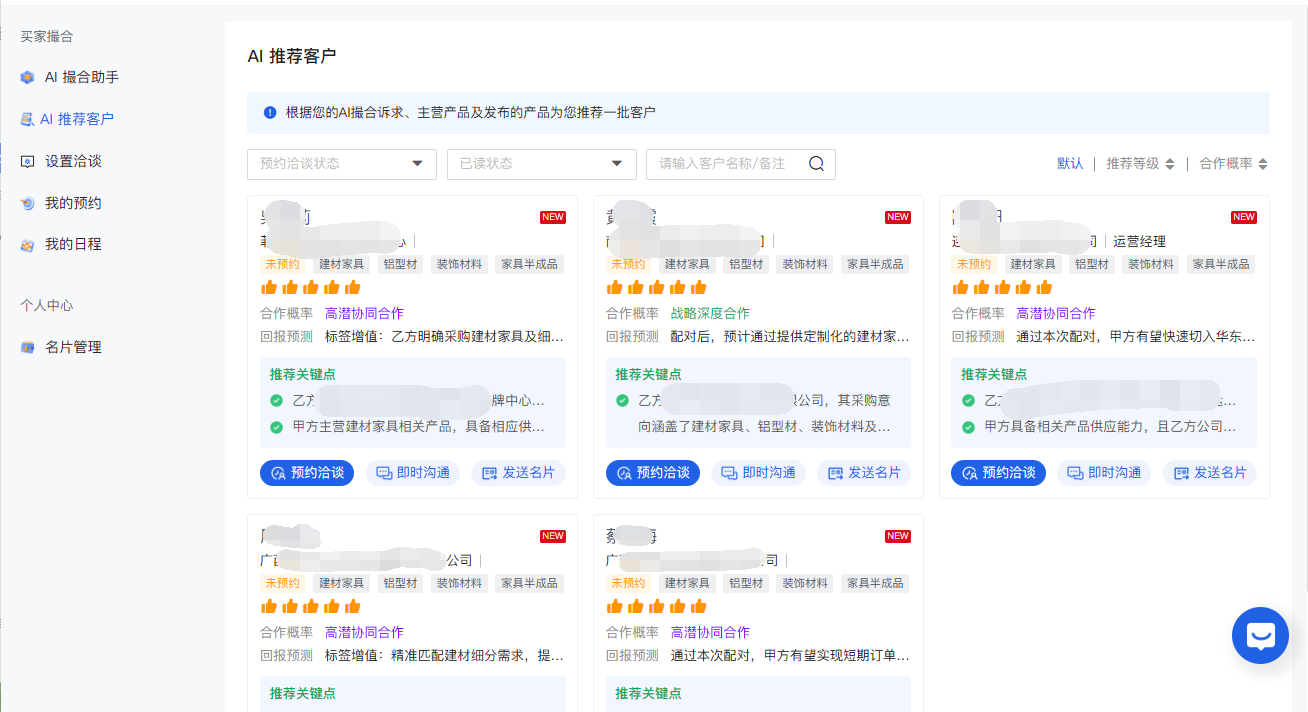
Task: Click the thumbs-up rating on the first card
Action: coord(310,287)
